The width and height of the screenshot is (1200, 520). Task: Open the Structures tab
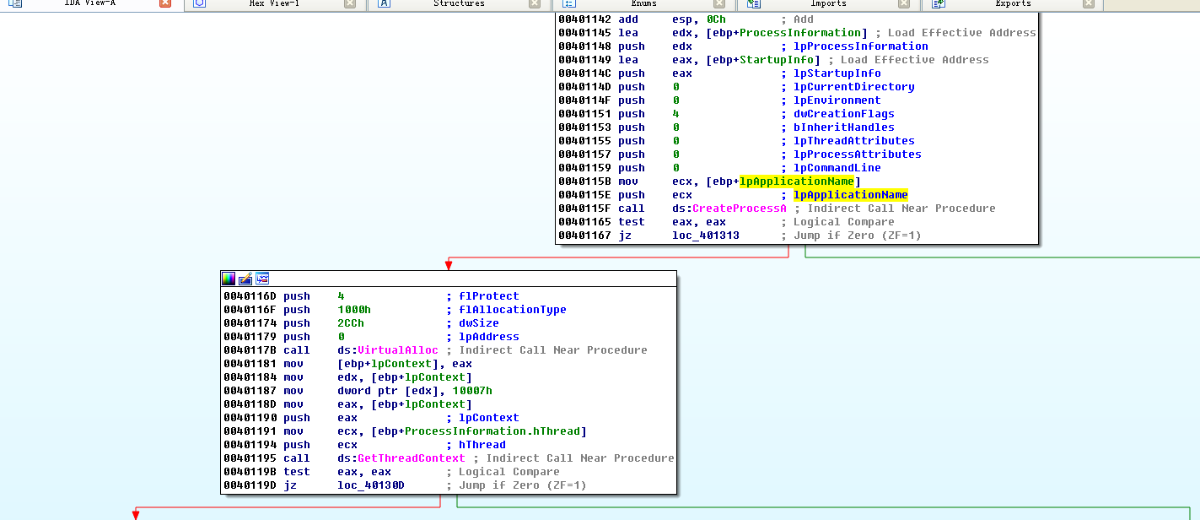(458, 4)
